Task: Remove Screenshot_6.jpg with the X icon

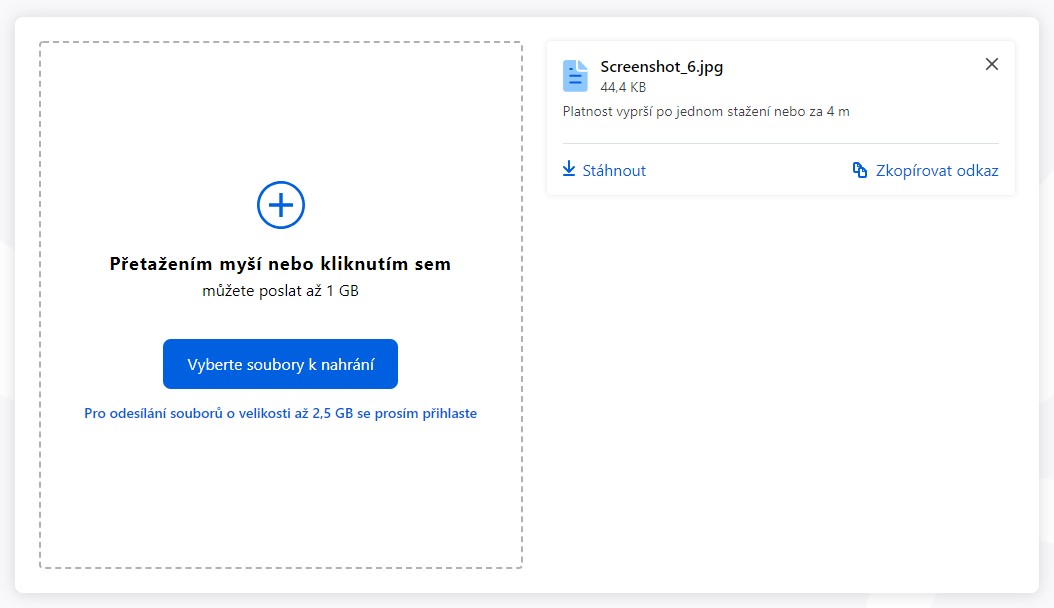Action: (991, 64)
